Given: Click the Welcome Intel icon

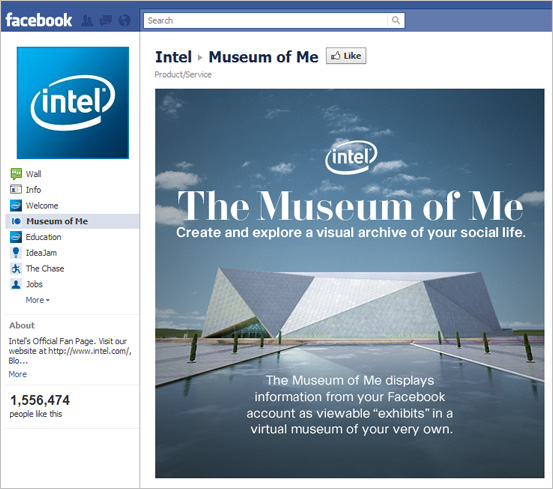Looking at the screenshot, I should (16, 206).
